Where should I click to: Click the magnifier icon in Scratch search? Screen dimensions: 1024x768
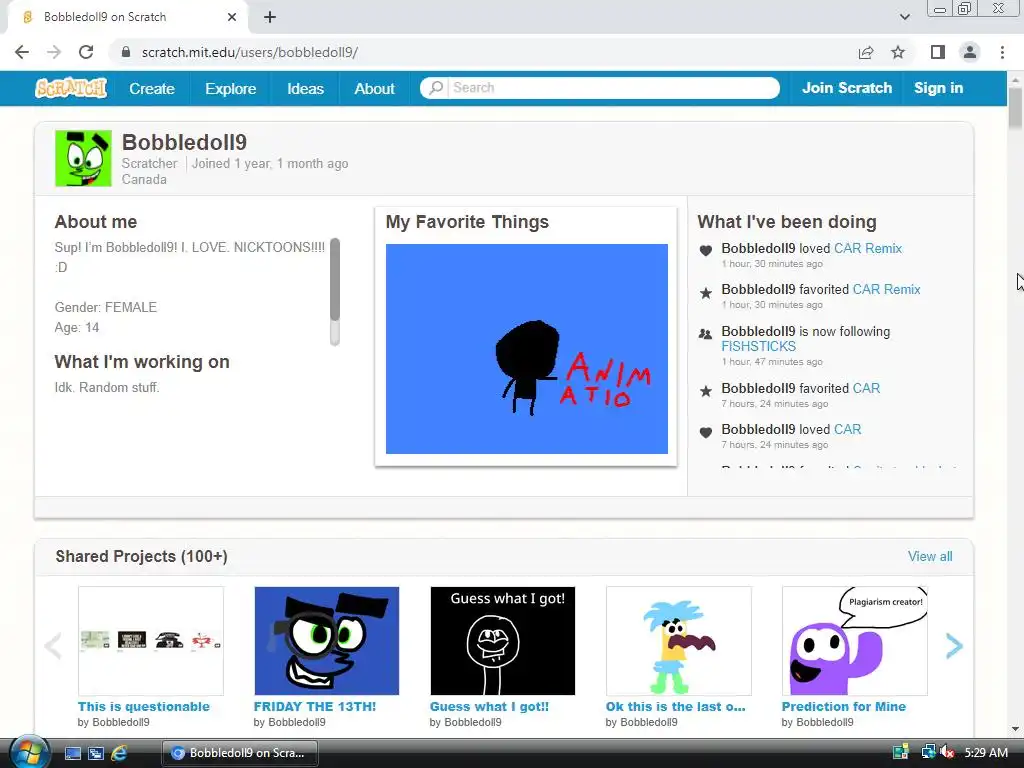click(x=436, y=88)
